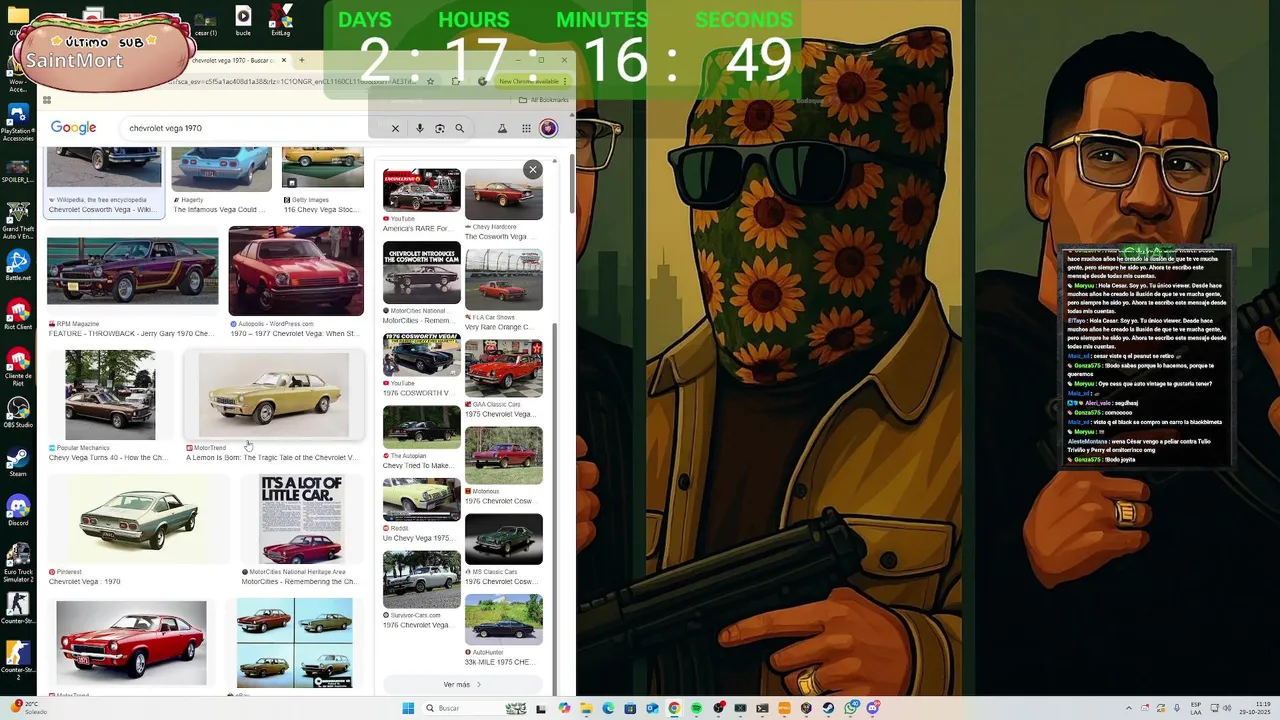
Task: Open the All Bookmarks folder
Action: point(544,100)
